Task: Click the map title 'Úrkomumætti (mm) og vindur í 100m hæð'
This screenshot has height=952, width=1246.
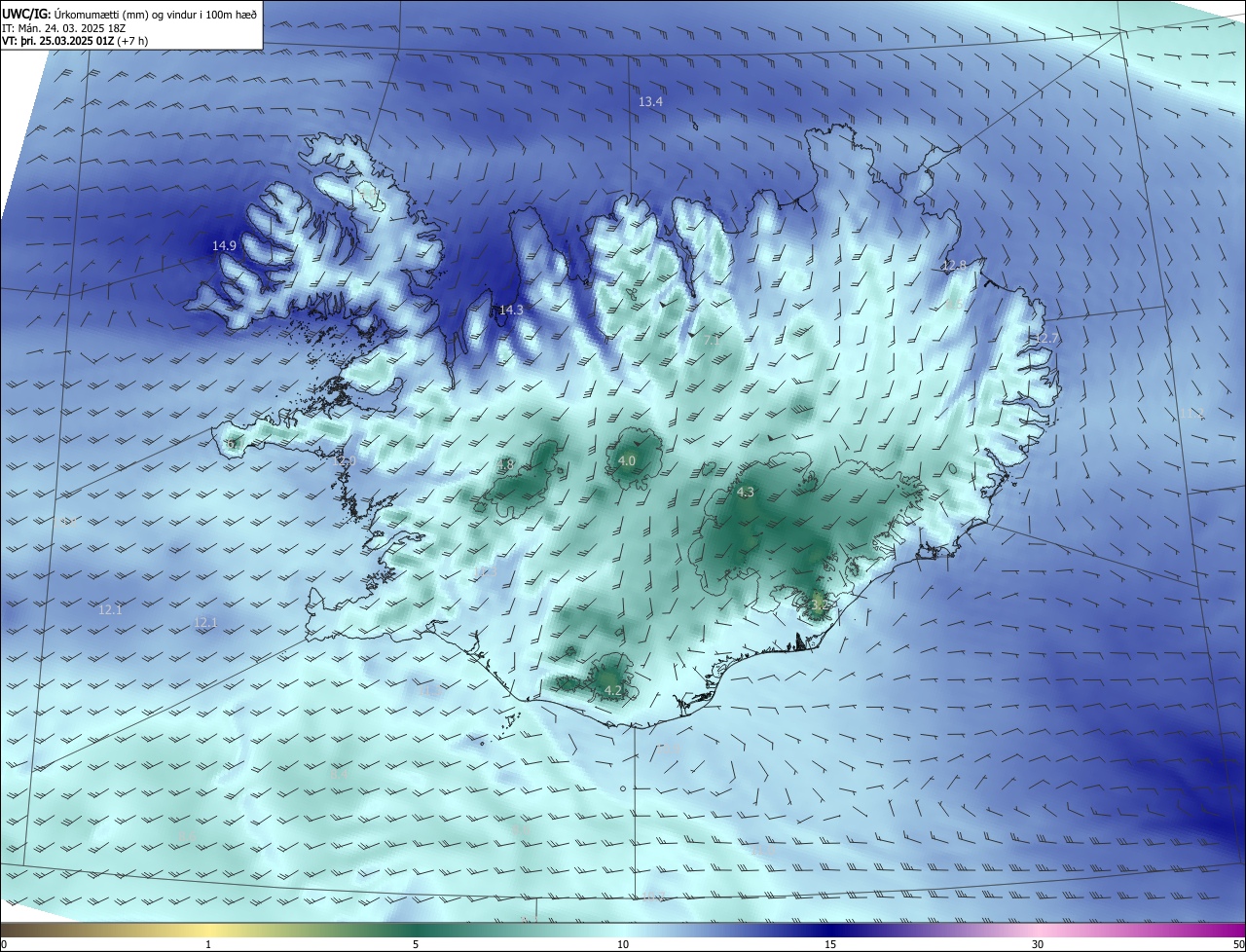Action: 155,15
